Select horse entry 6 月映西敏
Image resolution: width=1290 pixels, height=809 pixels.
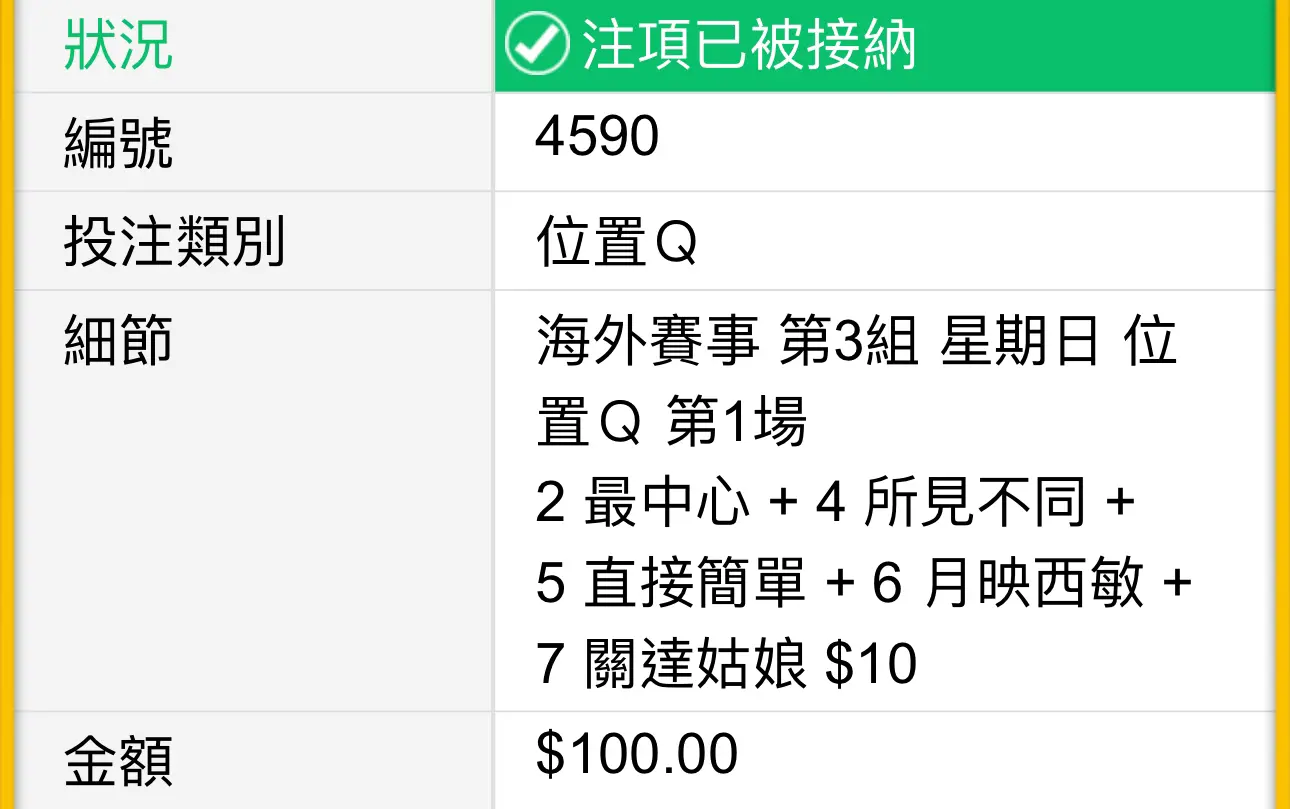1007,584
